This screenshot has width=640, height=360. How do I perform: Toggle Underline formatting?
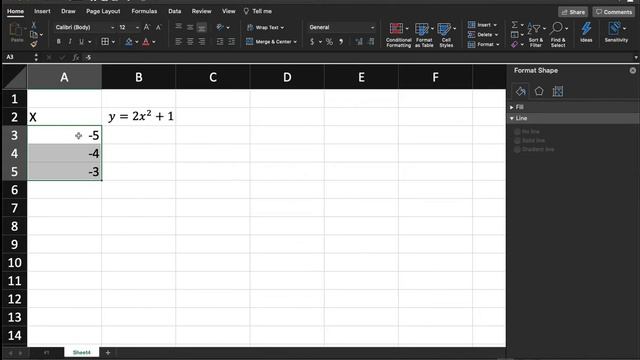pyautogui.click(x=81, y=42)
